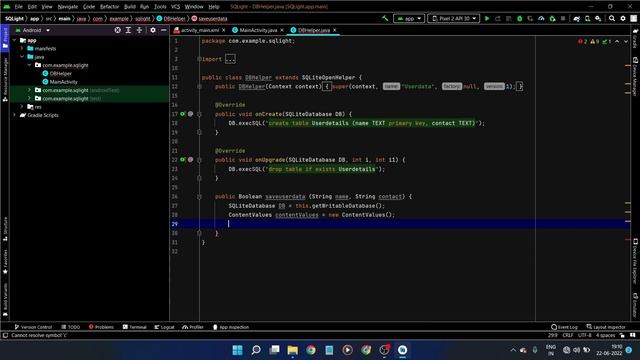Collapse the app module tree node
Image resolution: width=640 pixels, height=360 pixels.
point(15,40)
